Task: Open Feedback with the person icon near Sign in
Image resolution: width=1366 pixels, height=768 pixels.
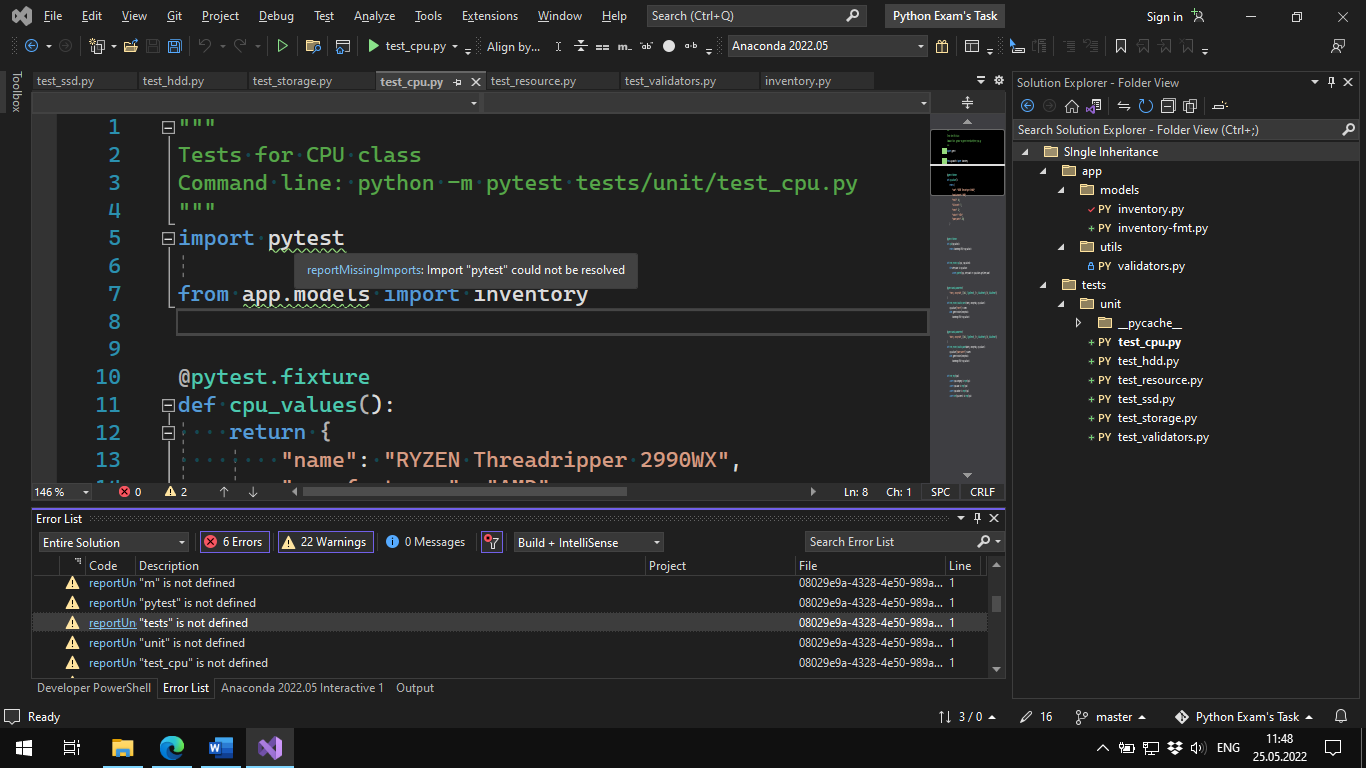Action: pos(1196,16)
